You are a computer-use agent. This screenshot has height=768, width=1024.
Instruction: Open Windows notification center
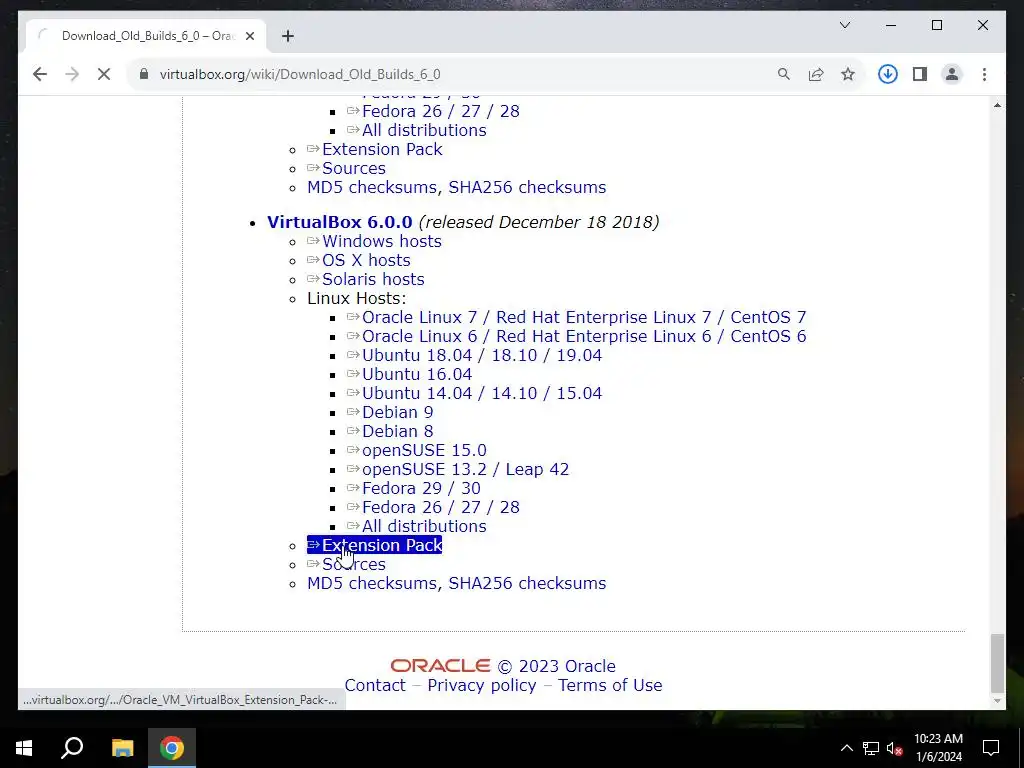(991, 748)
